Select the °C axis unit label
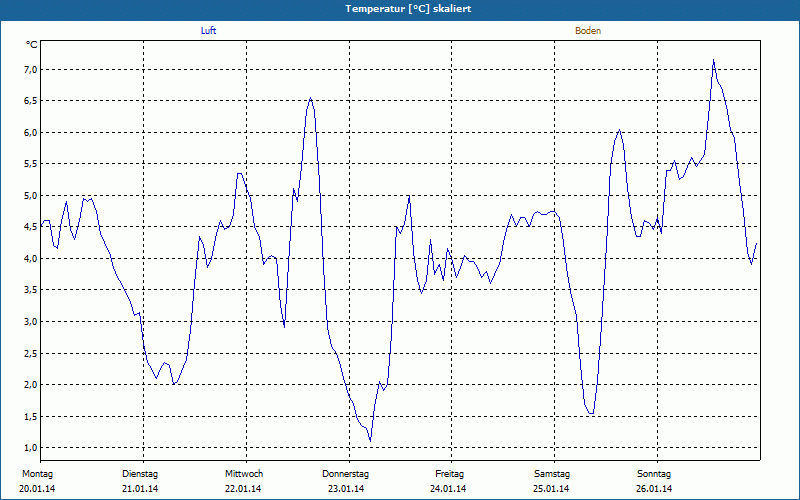Image resolution: width=800 pixels, height=500 pixels. 32,45
